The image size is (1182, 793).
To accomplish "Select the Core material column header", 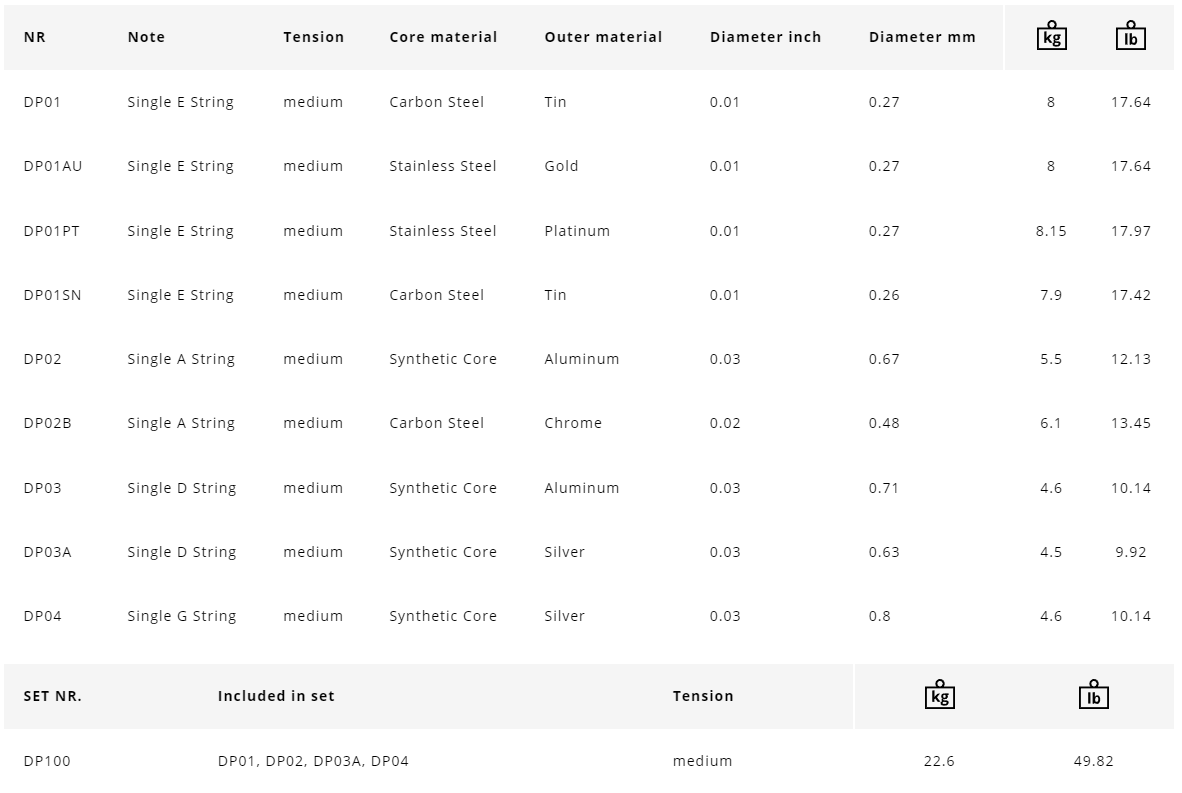I will [x=443, y=37].
